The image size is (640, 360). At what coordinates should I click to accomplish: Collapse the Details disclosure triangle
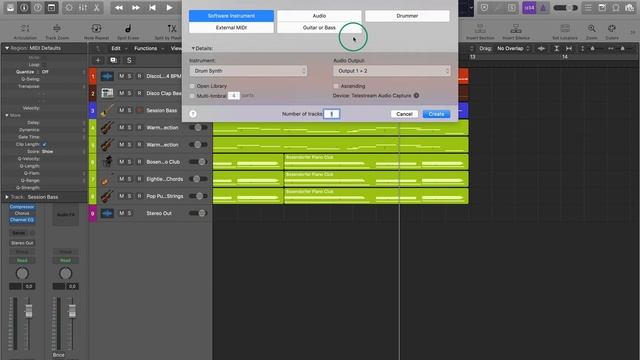coord(193,48)
